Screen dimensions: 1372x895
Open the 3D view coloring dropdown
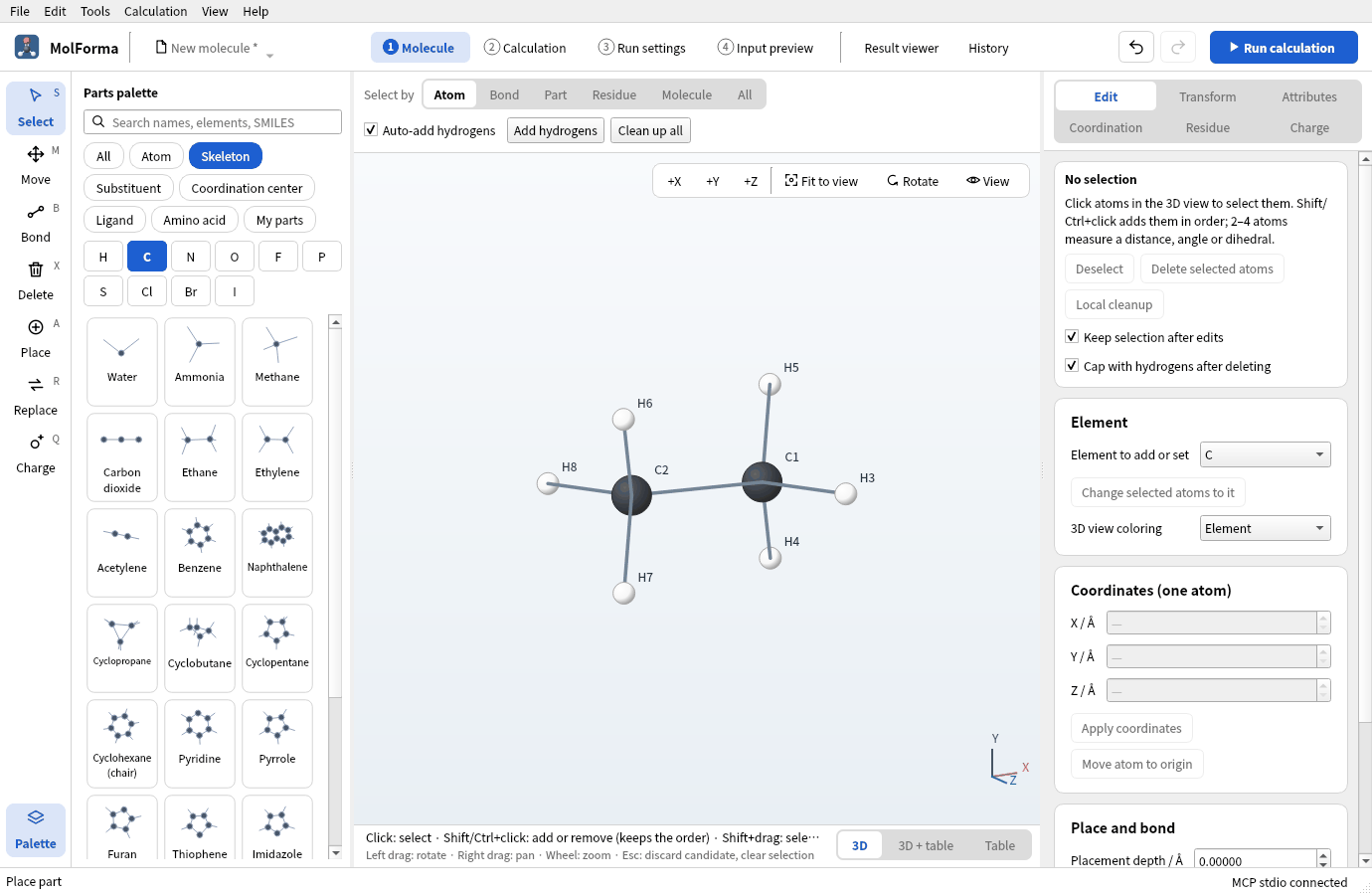[1265, 528]
